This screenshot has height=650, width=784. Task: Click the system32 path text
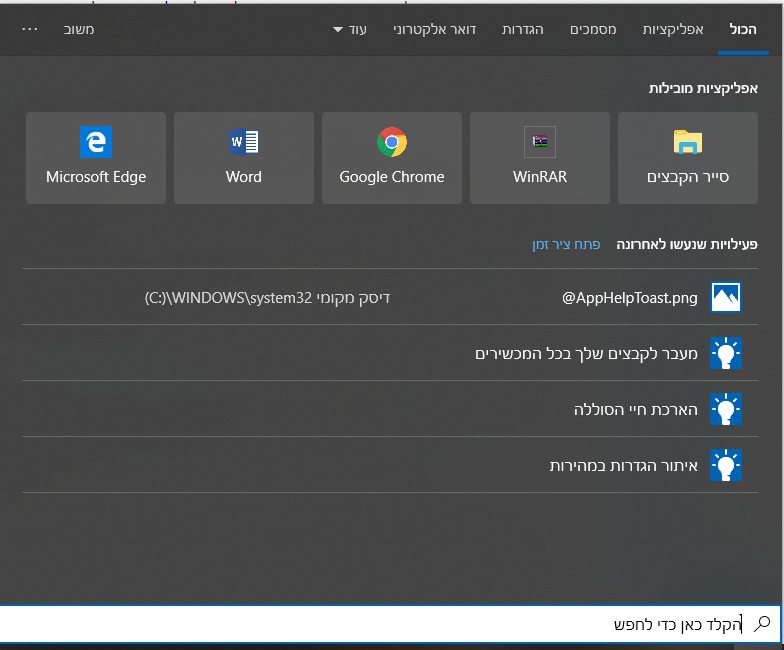pos(267,298)
